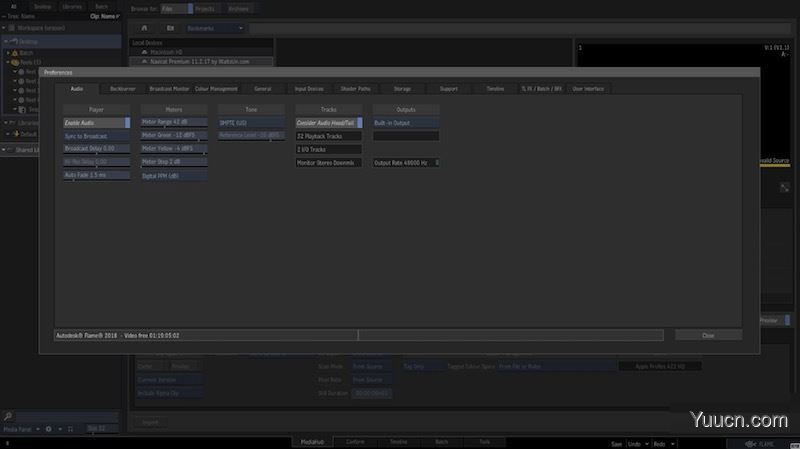Toggle Consider Audio Head/Tail option
This screenshot has height=449, width=800.
coord(328,122)
